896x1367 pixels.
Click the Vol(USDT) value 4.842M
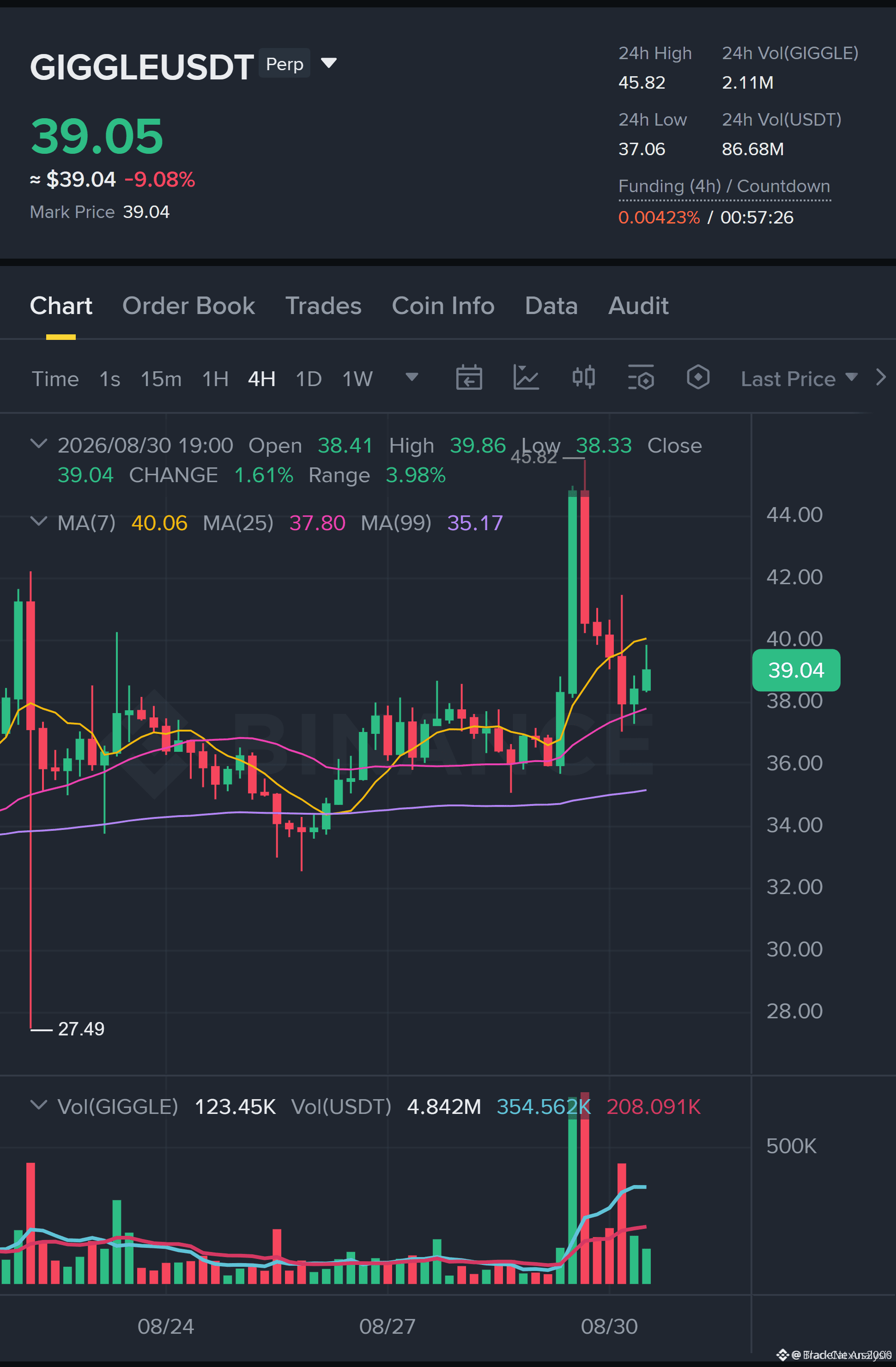[x=443, y=1106]
